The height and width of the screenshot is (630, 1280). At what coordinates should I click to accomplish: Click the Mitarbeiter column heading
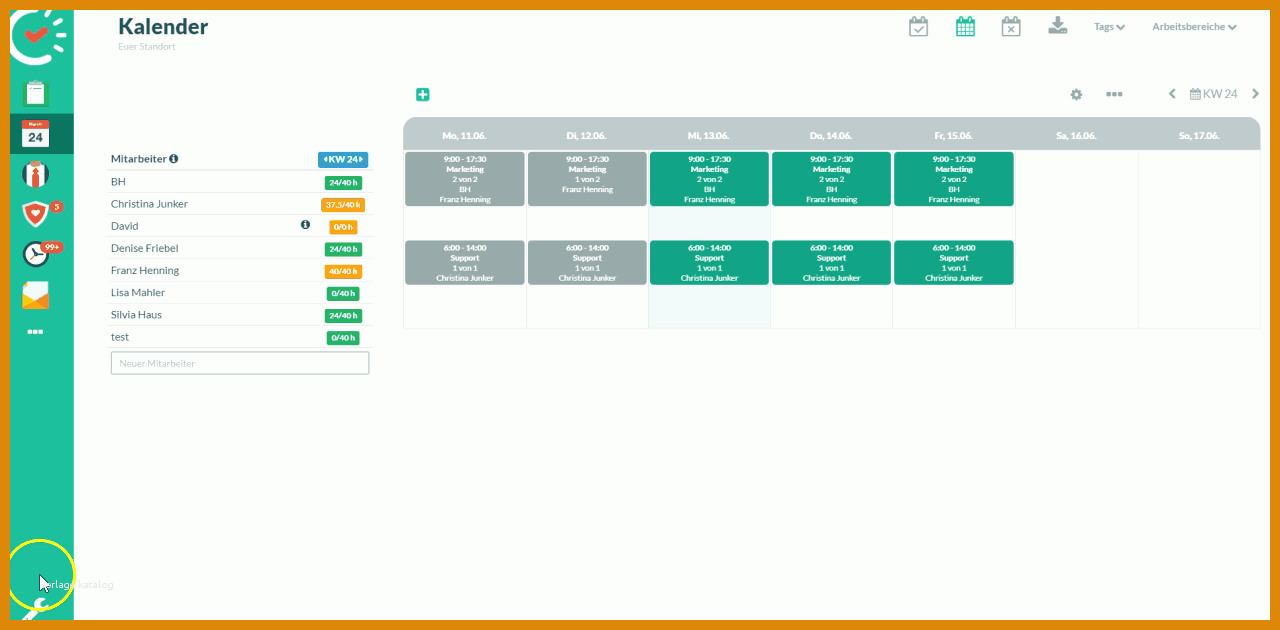[x=138, y=158]
